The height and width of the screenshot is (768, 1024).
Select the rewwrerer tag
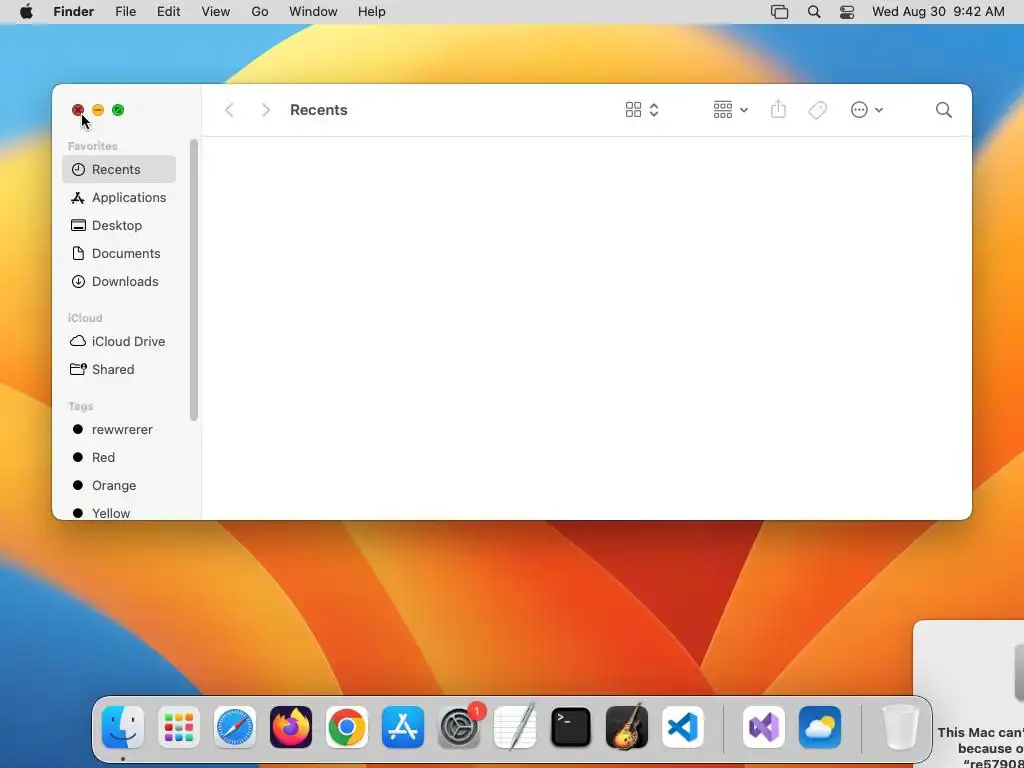pyautogui.click(x=119, y=430)
